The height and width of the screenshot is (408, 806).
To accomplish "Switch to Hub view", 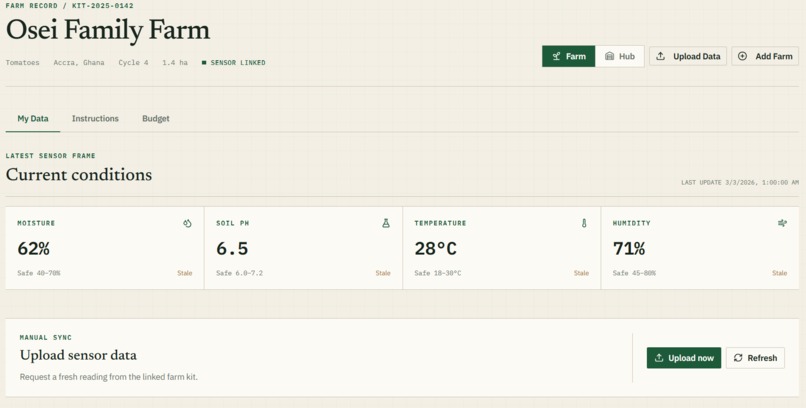I will (x=619, y=57).
